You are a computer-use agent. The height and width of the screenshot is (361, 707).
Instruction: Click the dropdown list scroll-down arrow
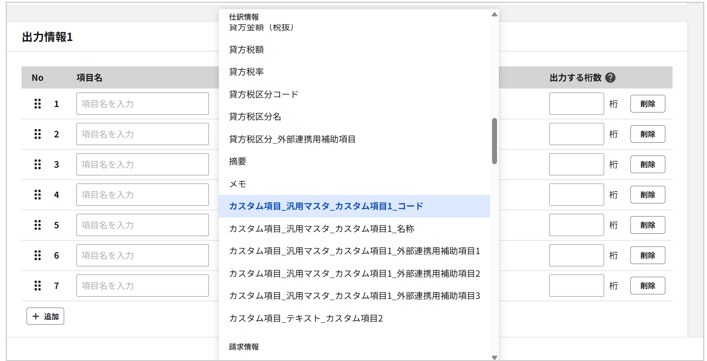point(494,357)
